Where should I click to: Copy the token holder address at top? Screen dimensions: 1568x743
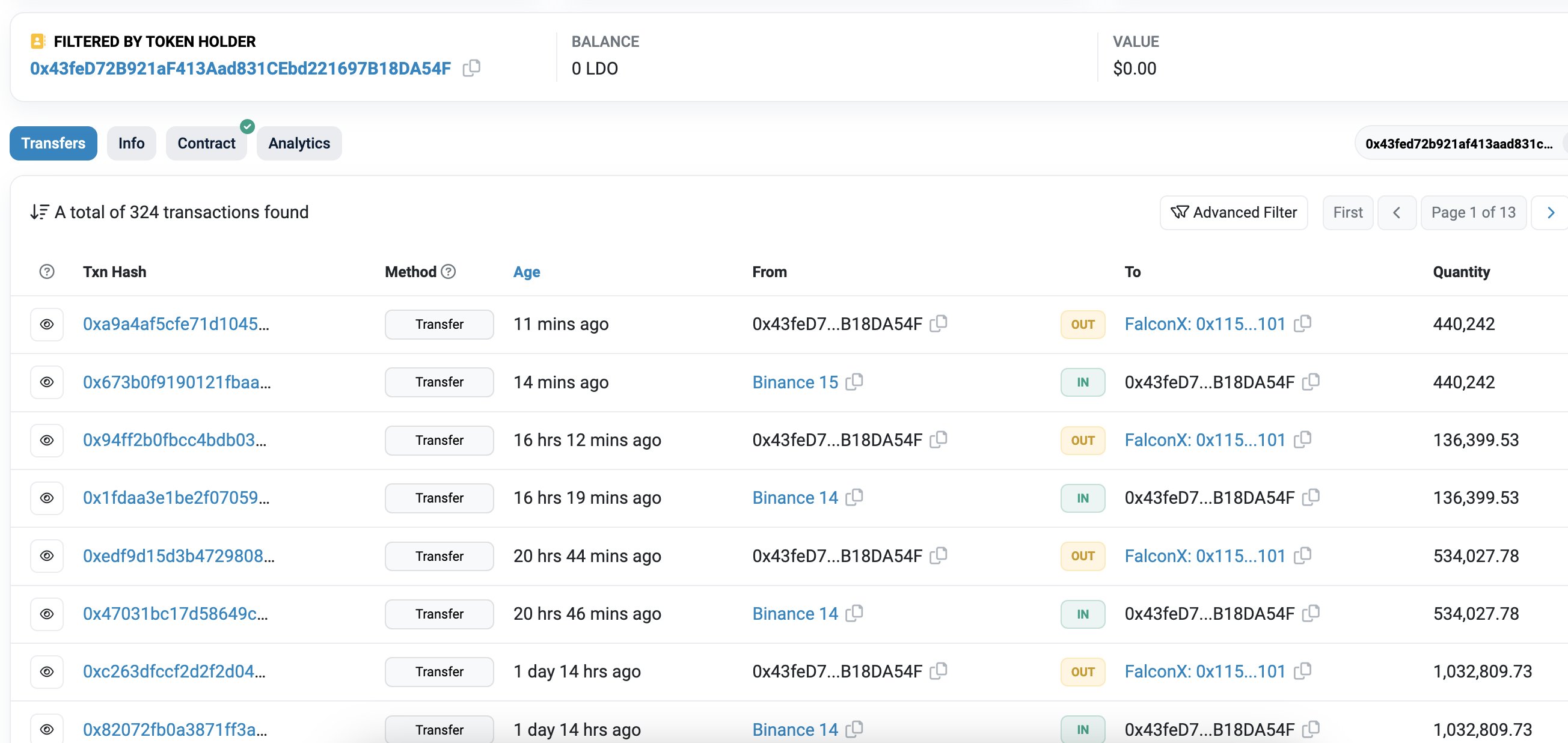(471, 67)
